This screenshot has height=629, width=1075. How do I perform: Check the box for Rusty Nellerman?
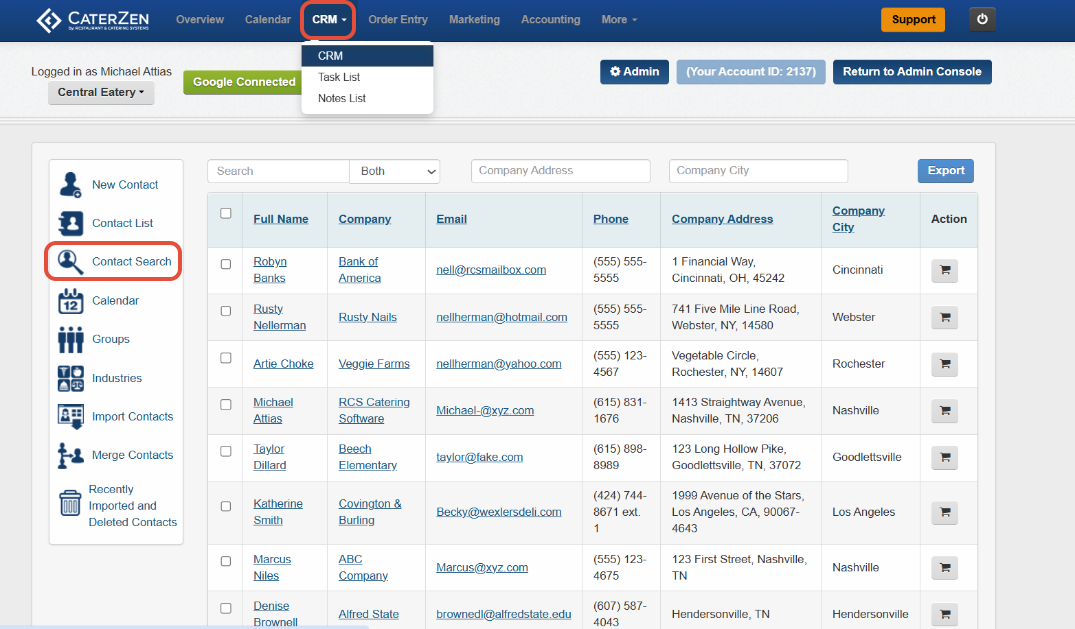click(226, 311)
